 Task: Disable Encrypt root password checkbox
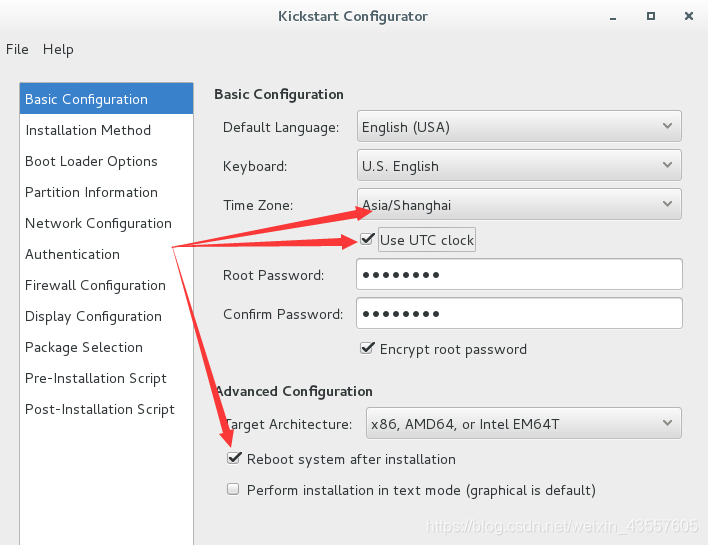pyautogui.click(x=368, y=349)
